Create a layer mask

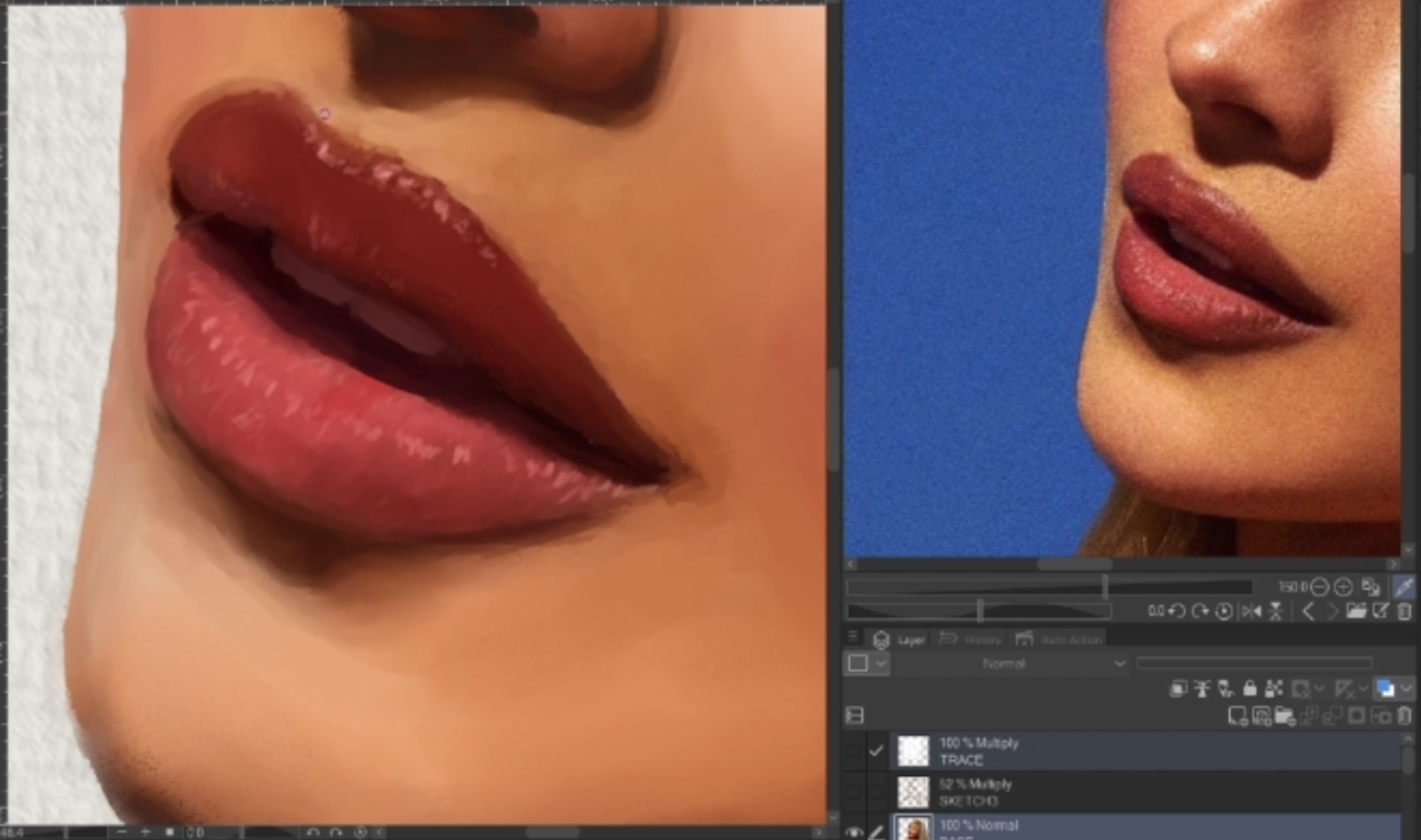[1357, 715]
